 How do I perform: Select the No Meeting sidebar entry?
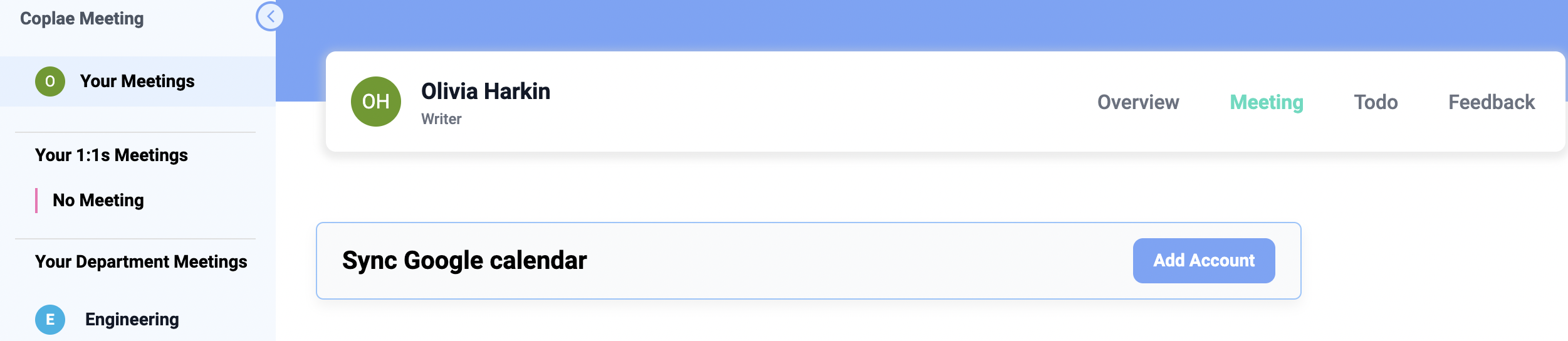pyautogui.click(x=98, y=201)
